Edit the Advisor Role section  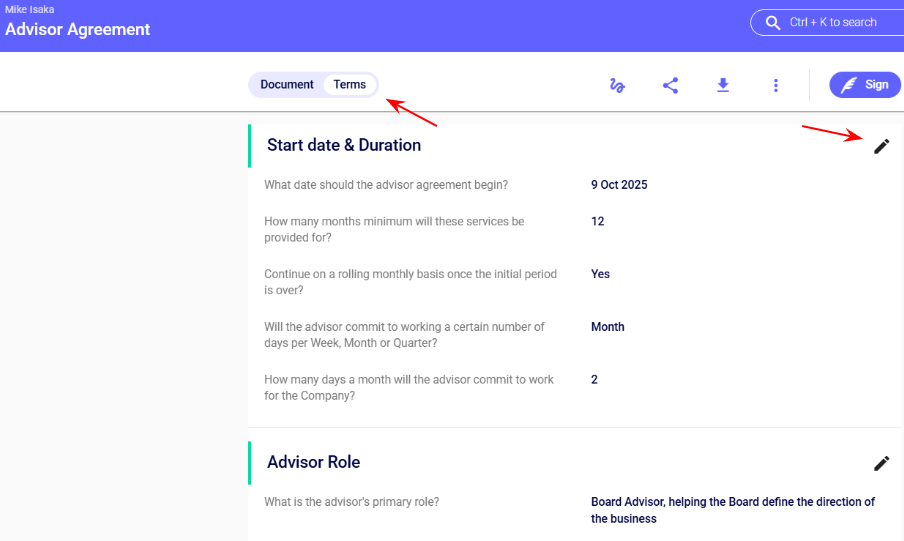(881, 463)
